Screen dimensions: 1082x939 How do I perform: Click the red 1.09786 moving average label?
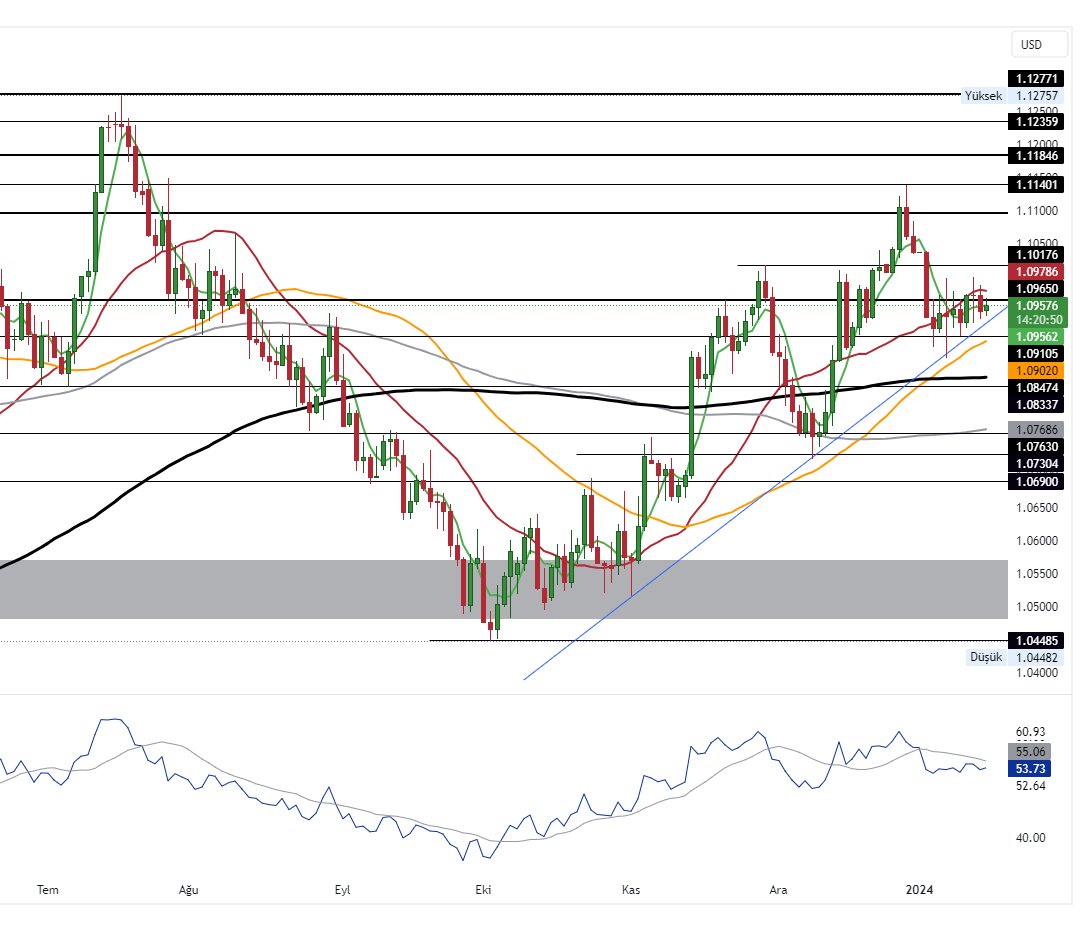[x=1037, y=271]
